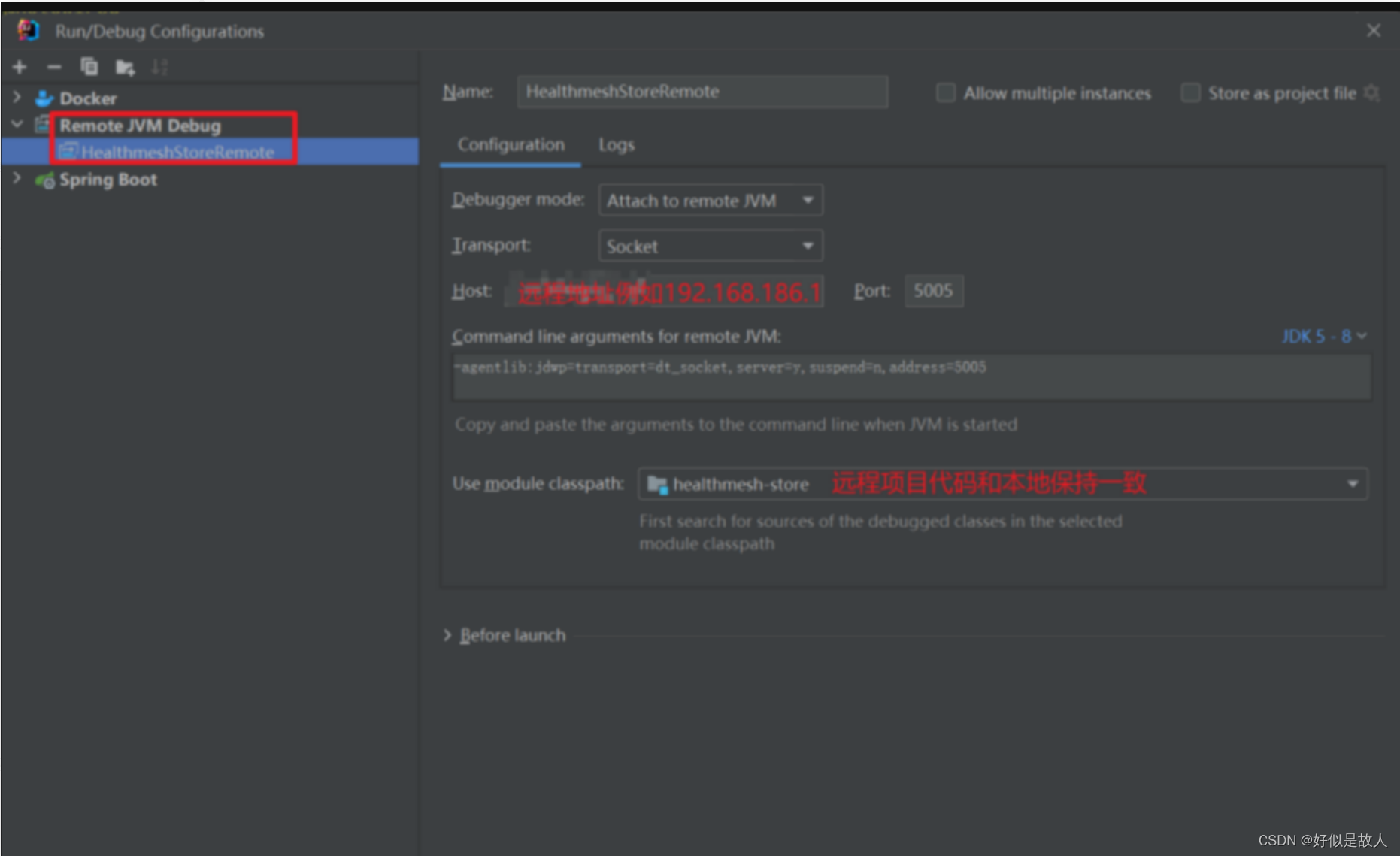Viewport: 1400px width, 856px height.
Task: Collapse the Remote JVM Debug node
Action: click(17, 124)
